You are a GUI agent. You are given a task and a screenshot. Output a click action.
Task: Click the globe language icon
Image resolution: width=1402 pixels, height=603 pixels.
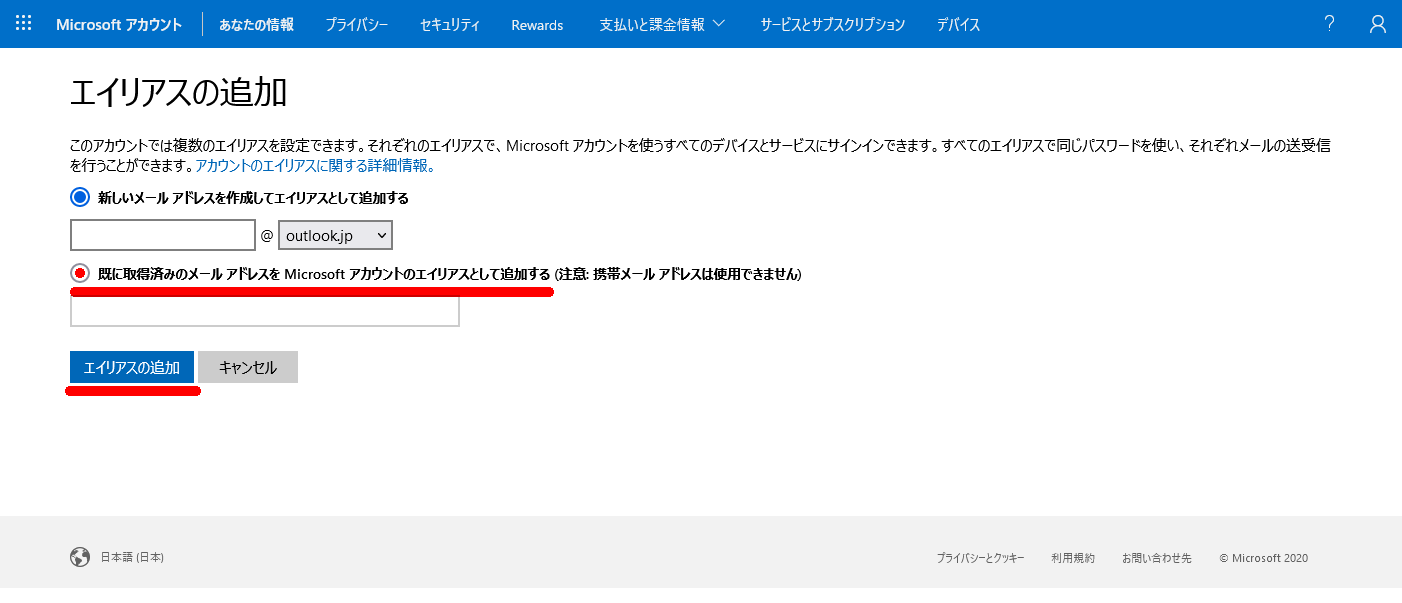click(x=80, y=557)
